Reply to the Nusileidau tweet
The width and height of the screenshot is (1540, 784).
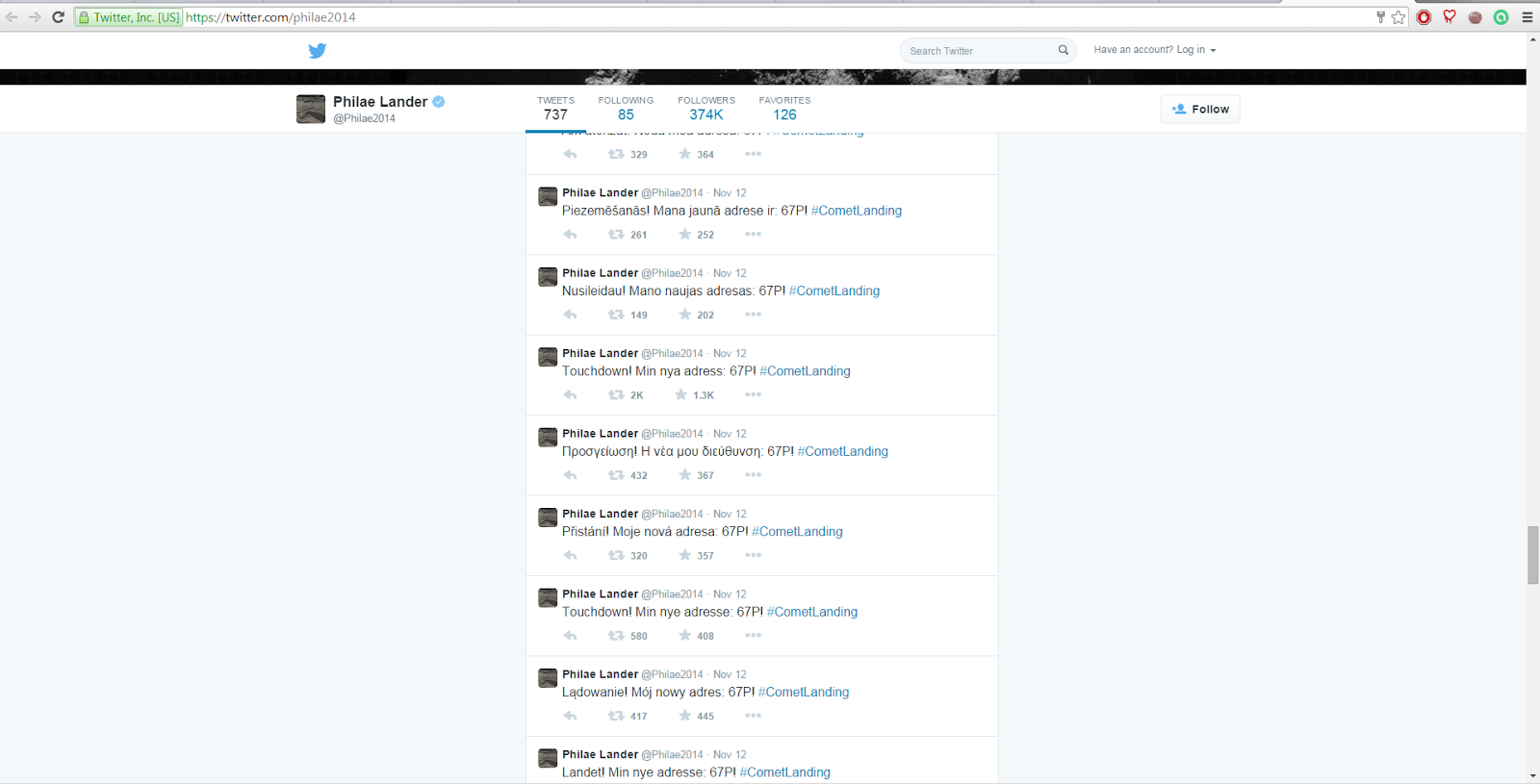coord(570,315)
